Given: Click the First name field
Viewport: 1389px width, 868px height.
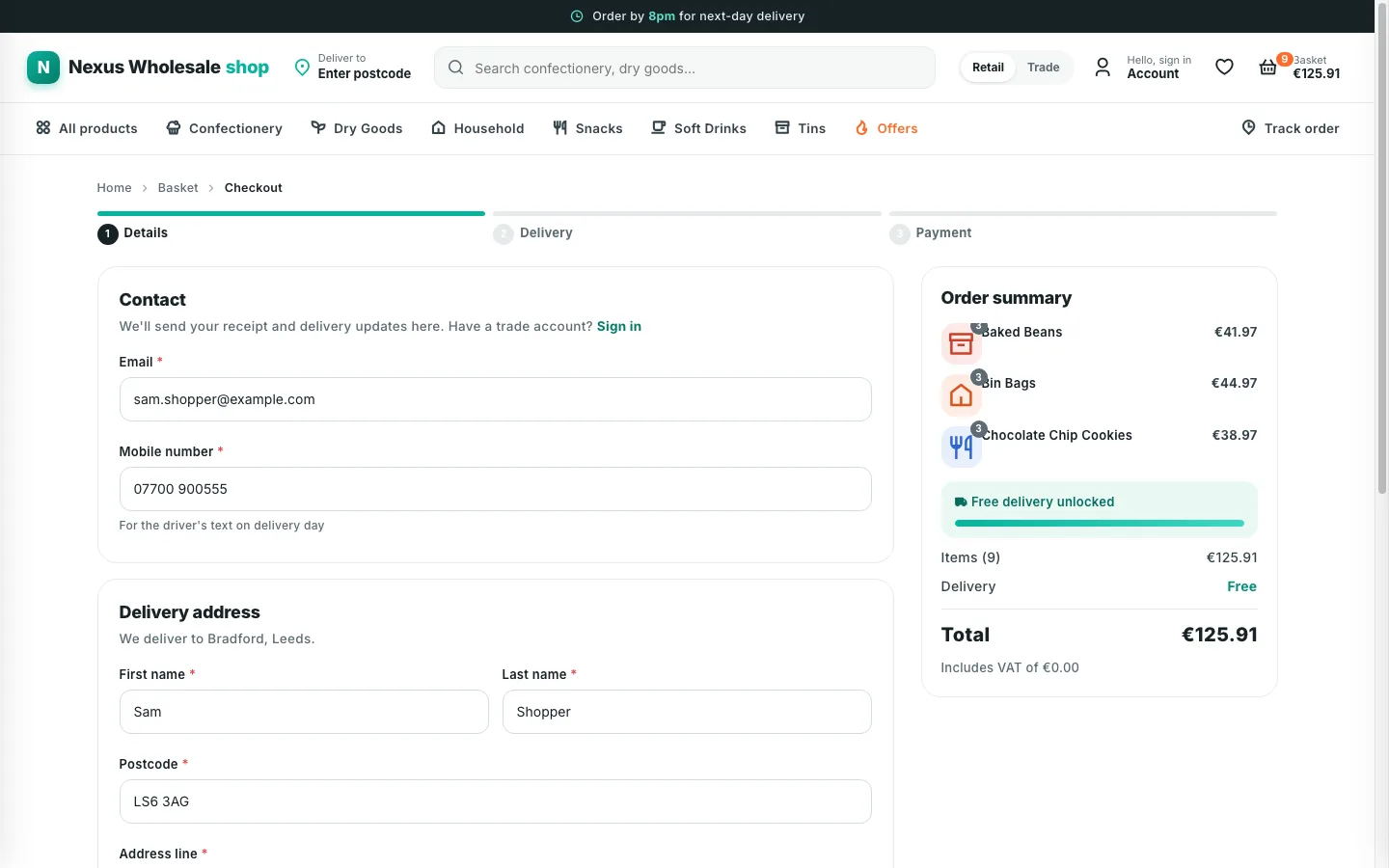Looking at the screenshot, I should (x=304, y=712).
